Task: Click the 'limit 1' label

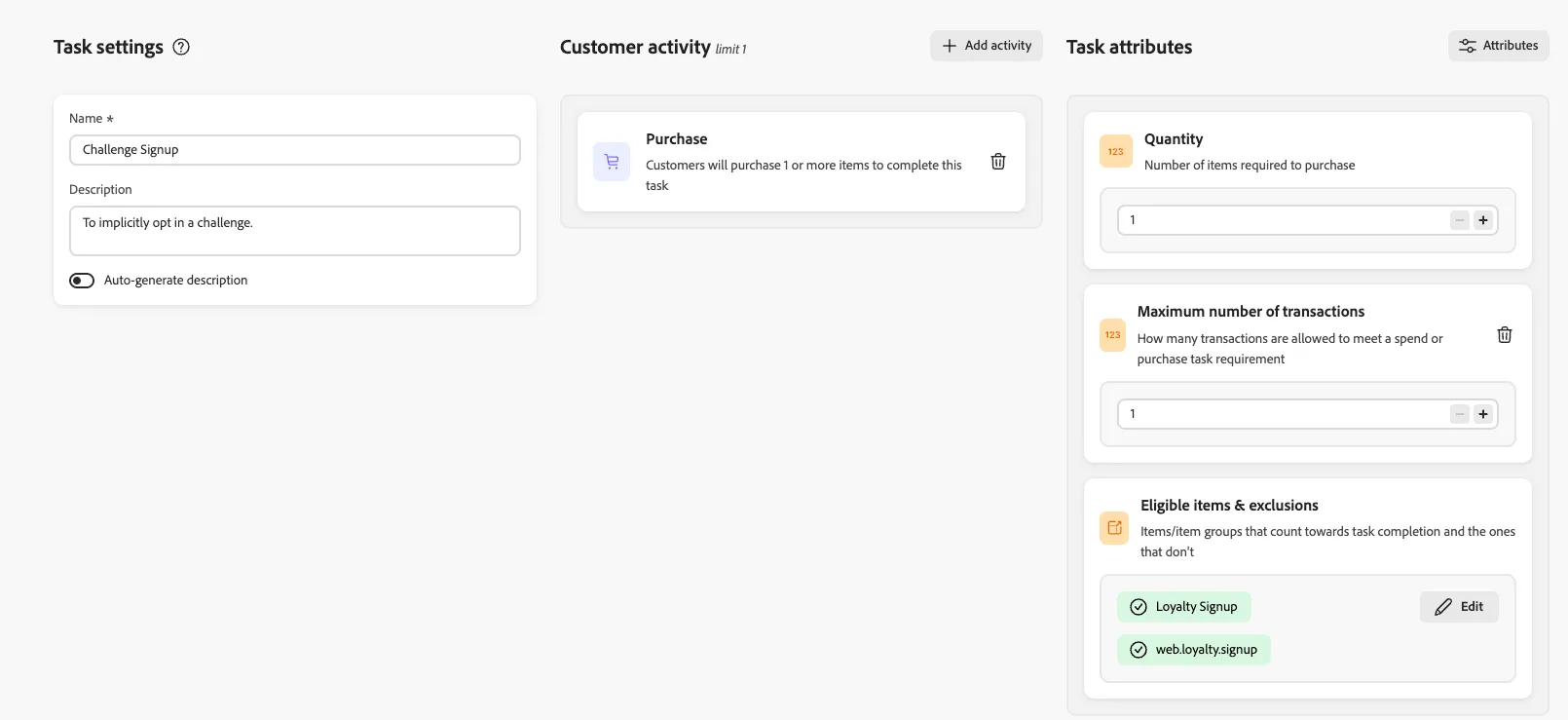Action: (730, 50)
